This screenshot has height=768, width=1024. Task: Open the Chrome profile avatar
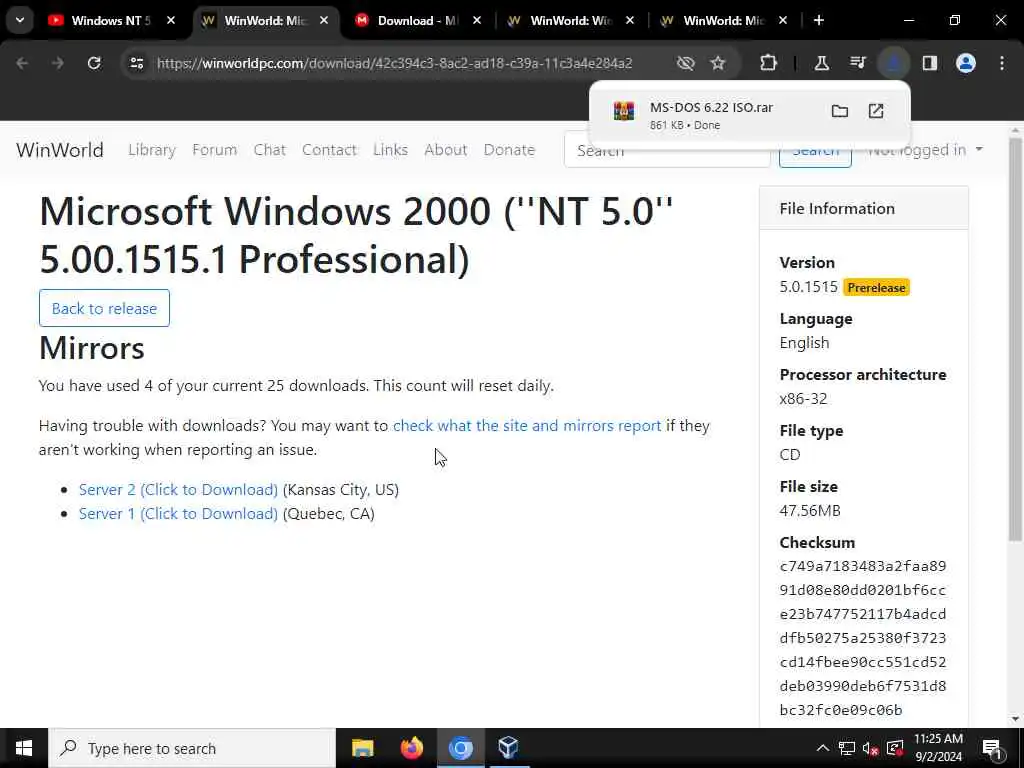coord(965,63)
